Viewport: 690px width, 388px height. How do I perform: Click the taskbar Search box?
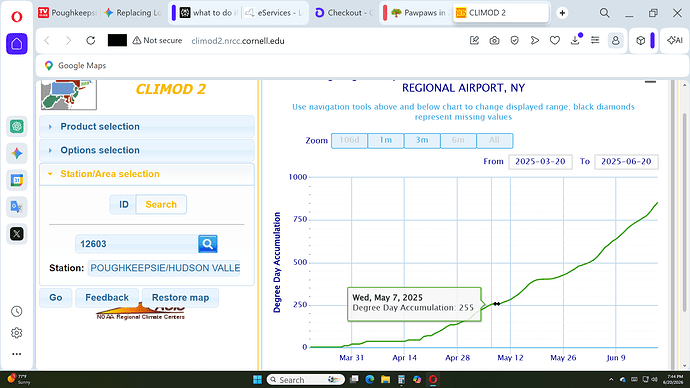click(305, 379)
